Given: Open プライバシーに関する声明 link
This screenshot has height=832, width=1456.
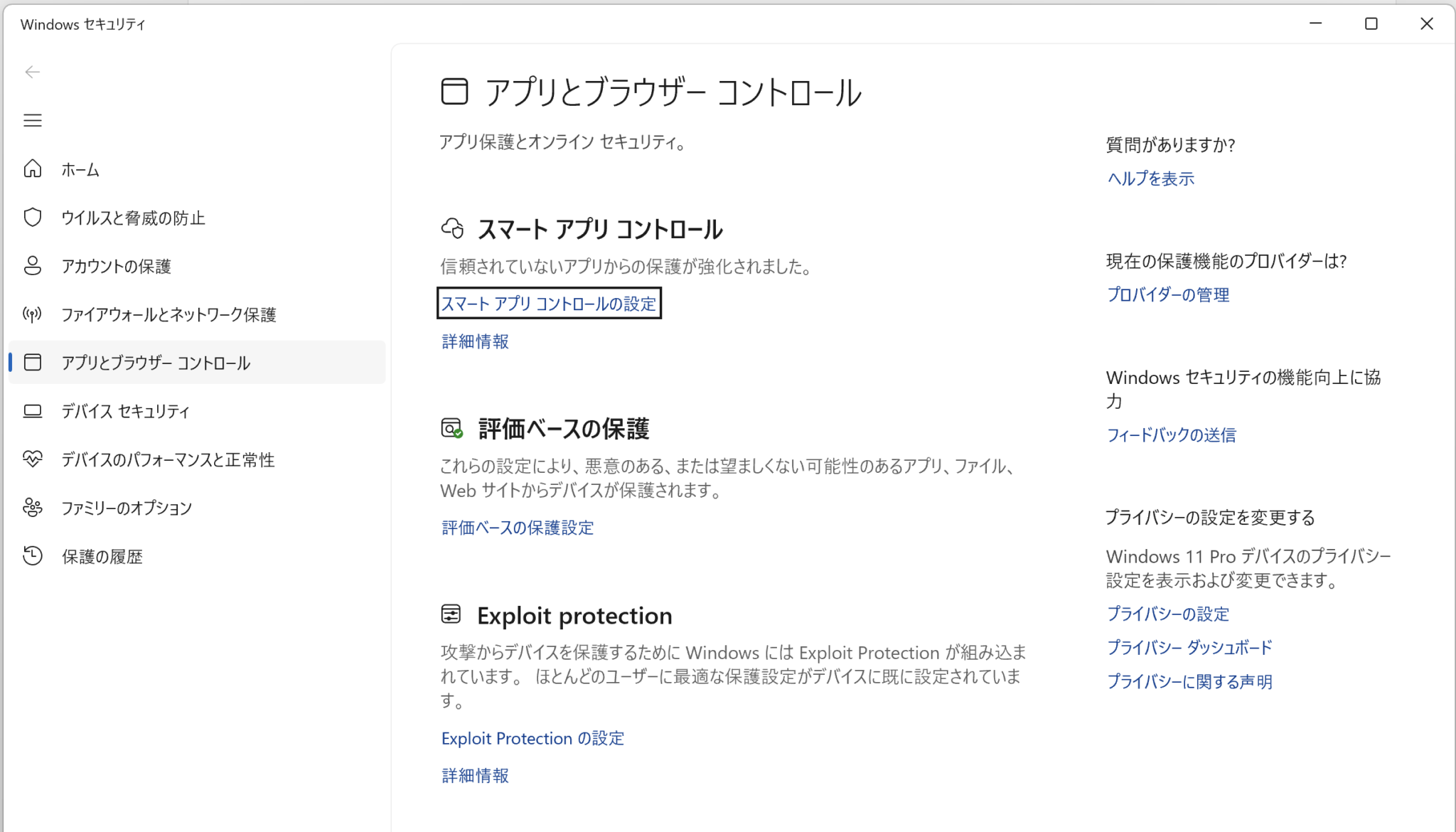Looking at the screenshot, I should (1189, 681).
